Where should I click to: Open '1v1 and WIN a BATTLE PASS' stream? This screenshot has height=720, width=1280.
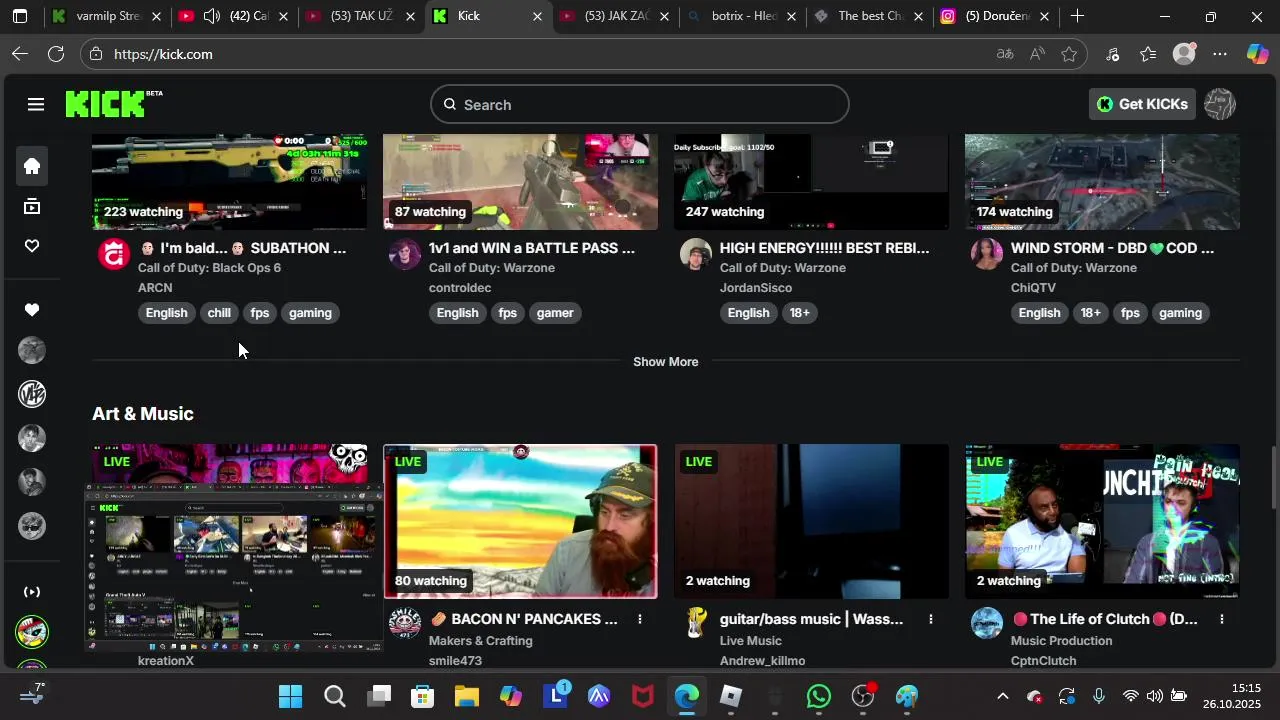(532, 248)
